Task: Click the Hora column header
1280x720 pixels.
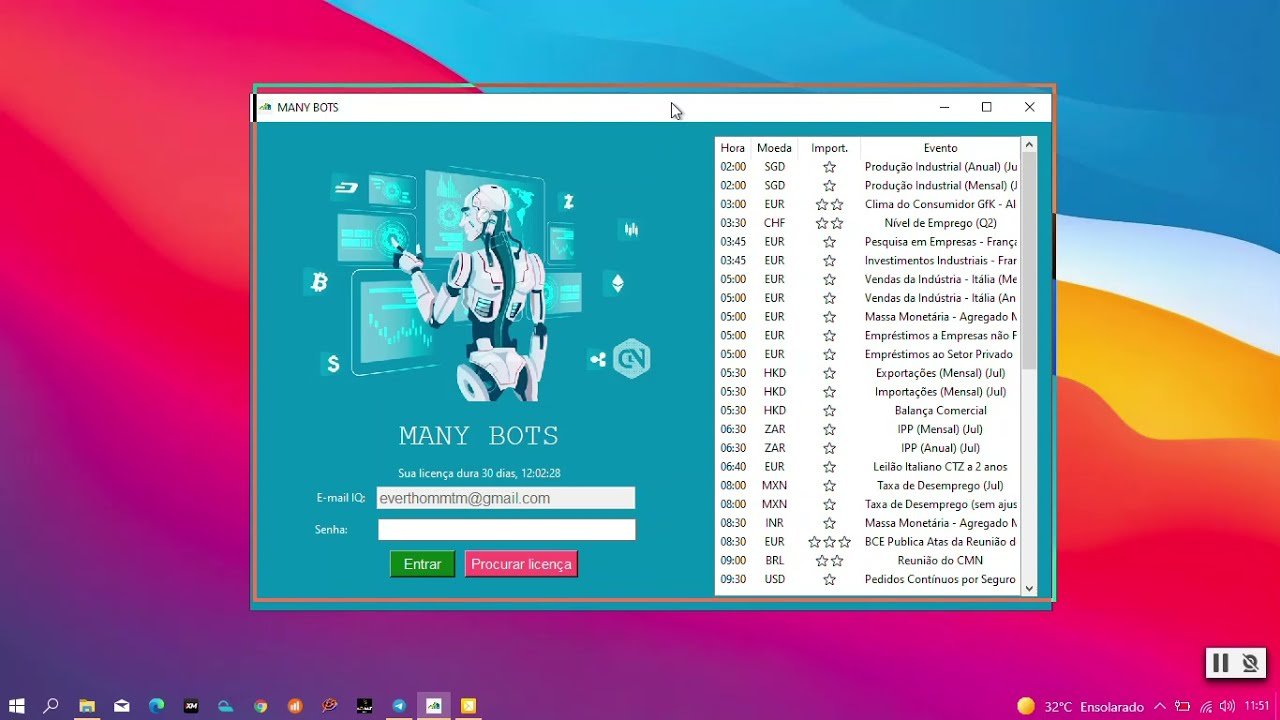Action: [732, 147]
